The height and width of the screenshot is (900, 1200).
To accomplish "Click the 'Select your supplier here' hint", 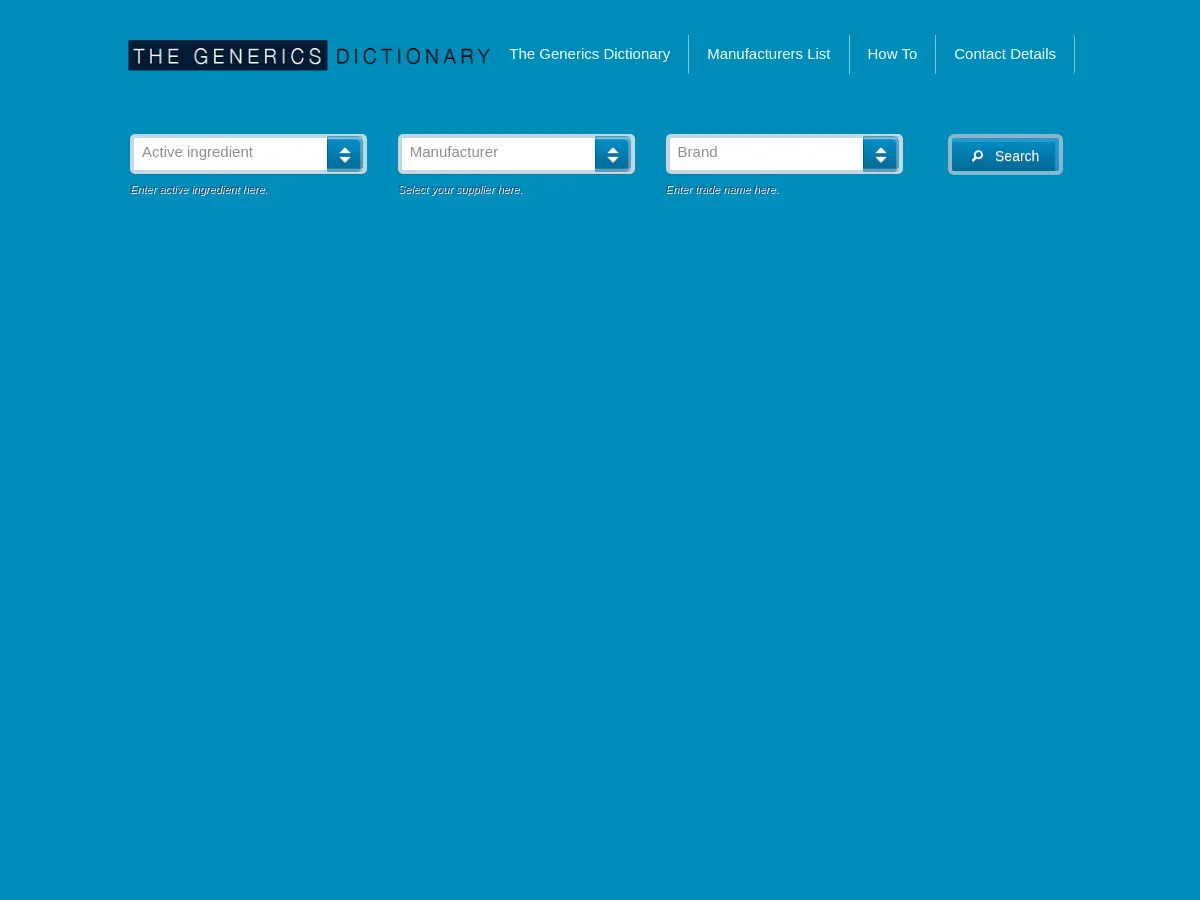I will (x=460, y=190).
